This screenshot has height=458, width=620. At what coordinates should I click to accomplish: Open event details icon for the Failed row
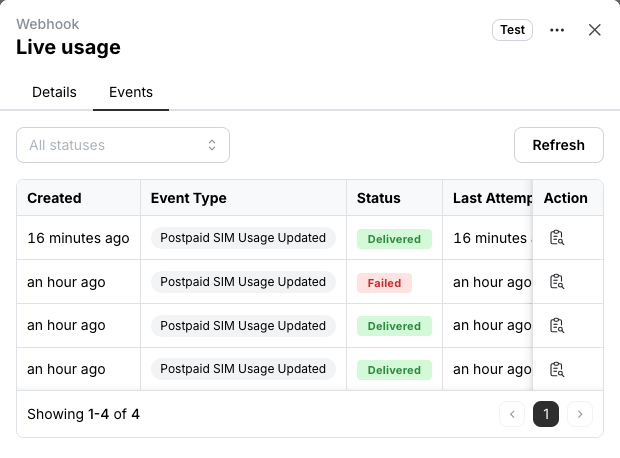[x=557, y=282]
